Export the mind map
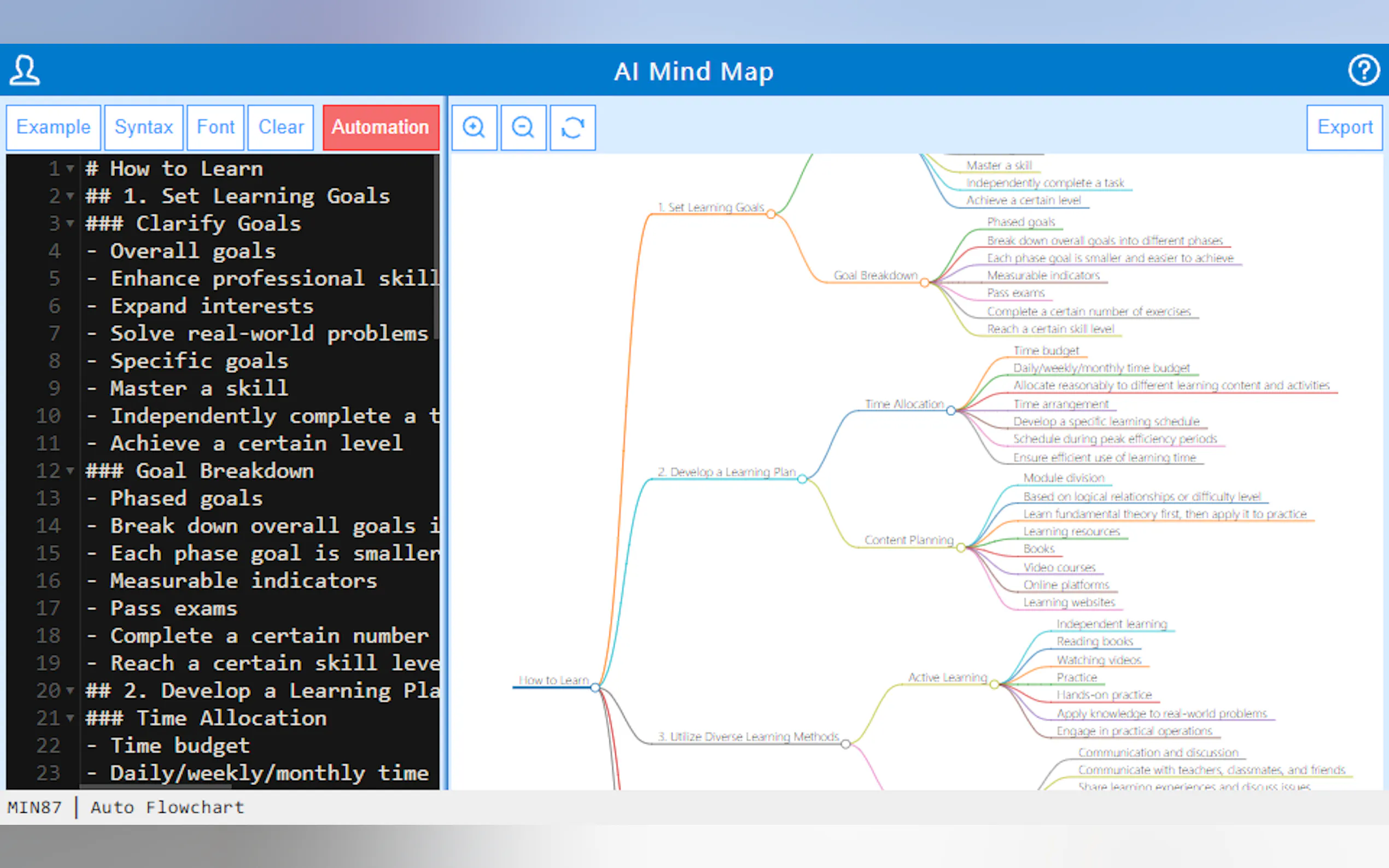The height and width of the screenshot is (868, 1389). 1344,127
